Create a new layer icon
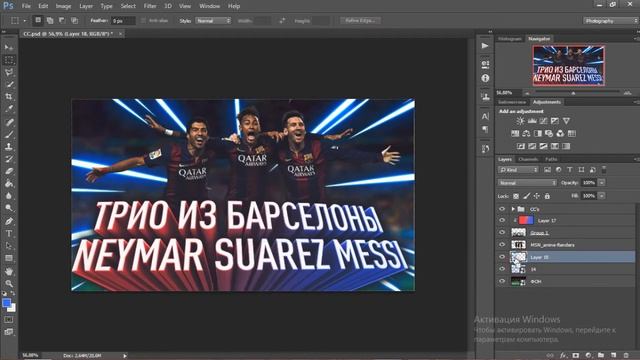 click(613, 356)
